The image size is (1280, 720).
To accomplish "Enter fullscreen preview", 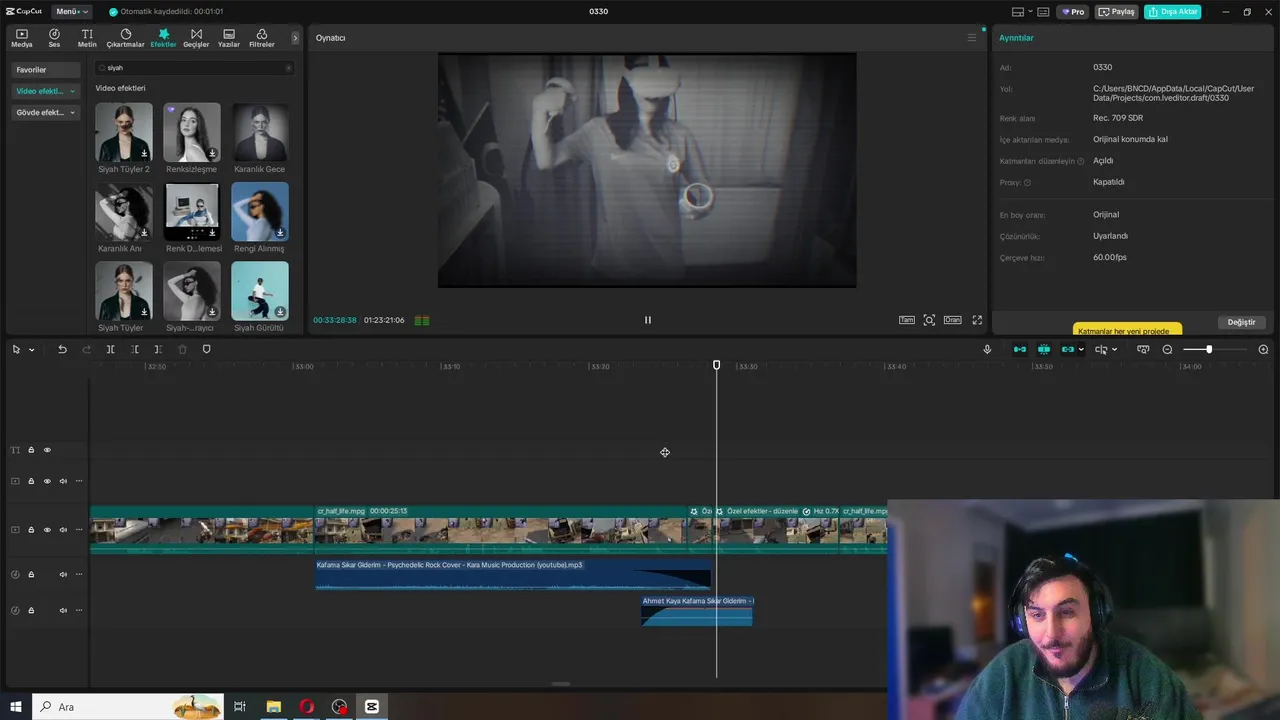I will (x=977, y=320).
